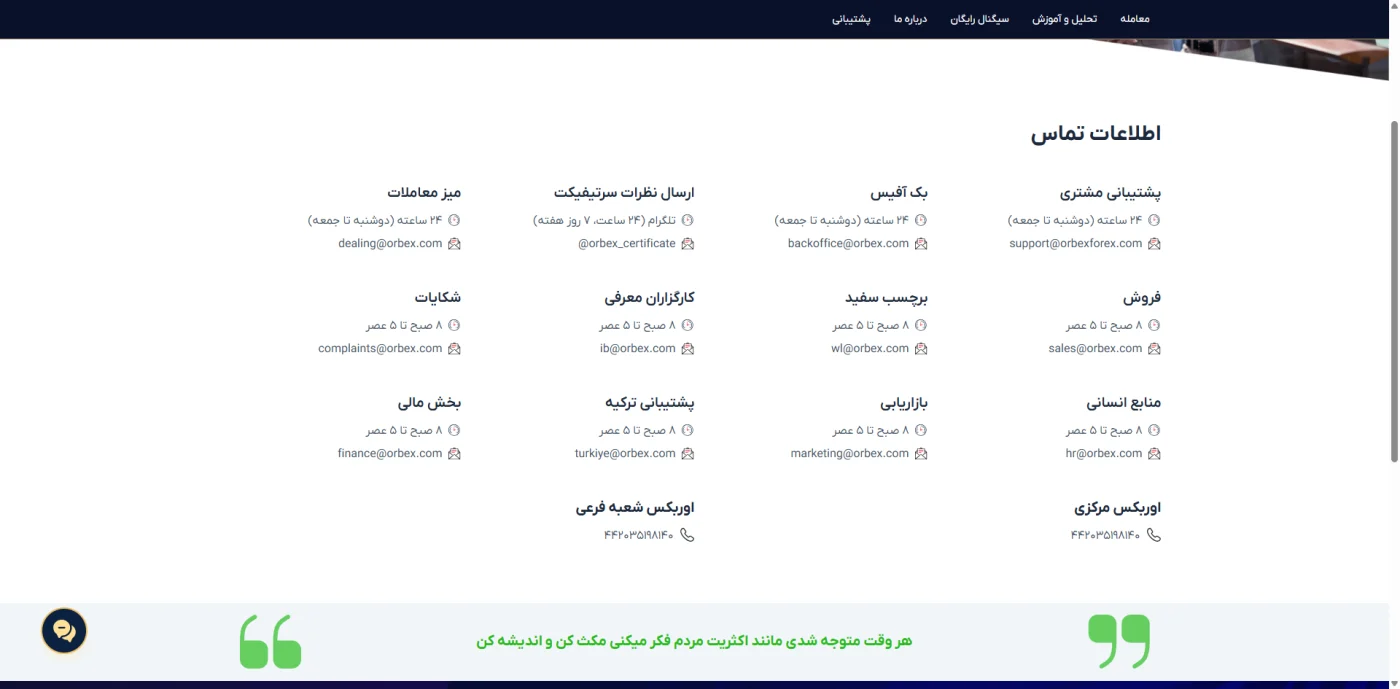The height and width of the screenshot is (689, 1400).
Task: Email complaints@orbex.com link
Action: pyautogui.click(x=380, y=349)
